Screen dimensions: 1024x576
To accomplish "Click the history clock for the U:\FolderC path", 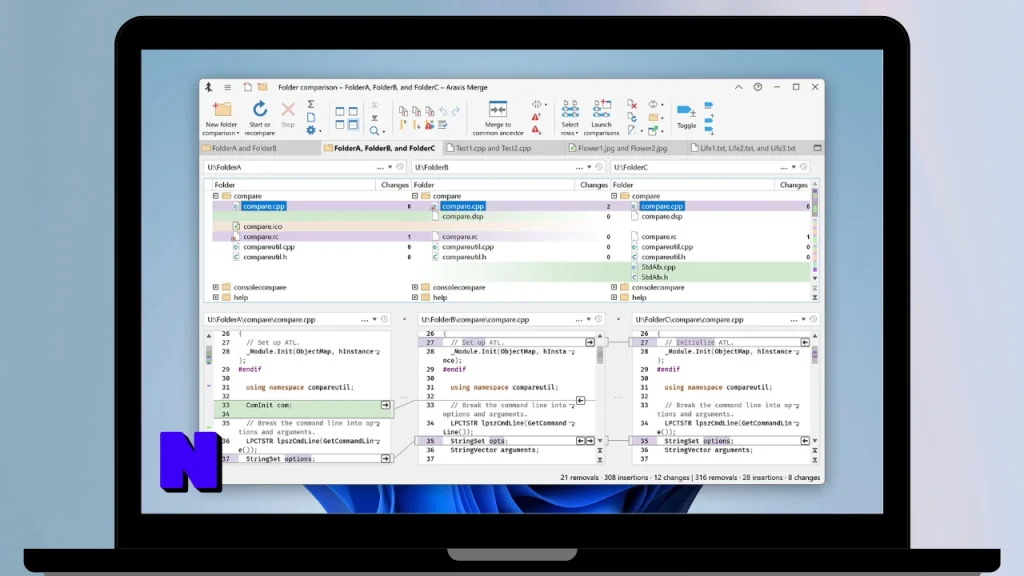I will (803, 167).
